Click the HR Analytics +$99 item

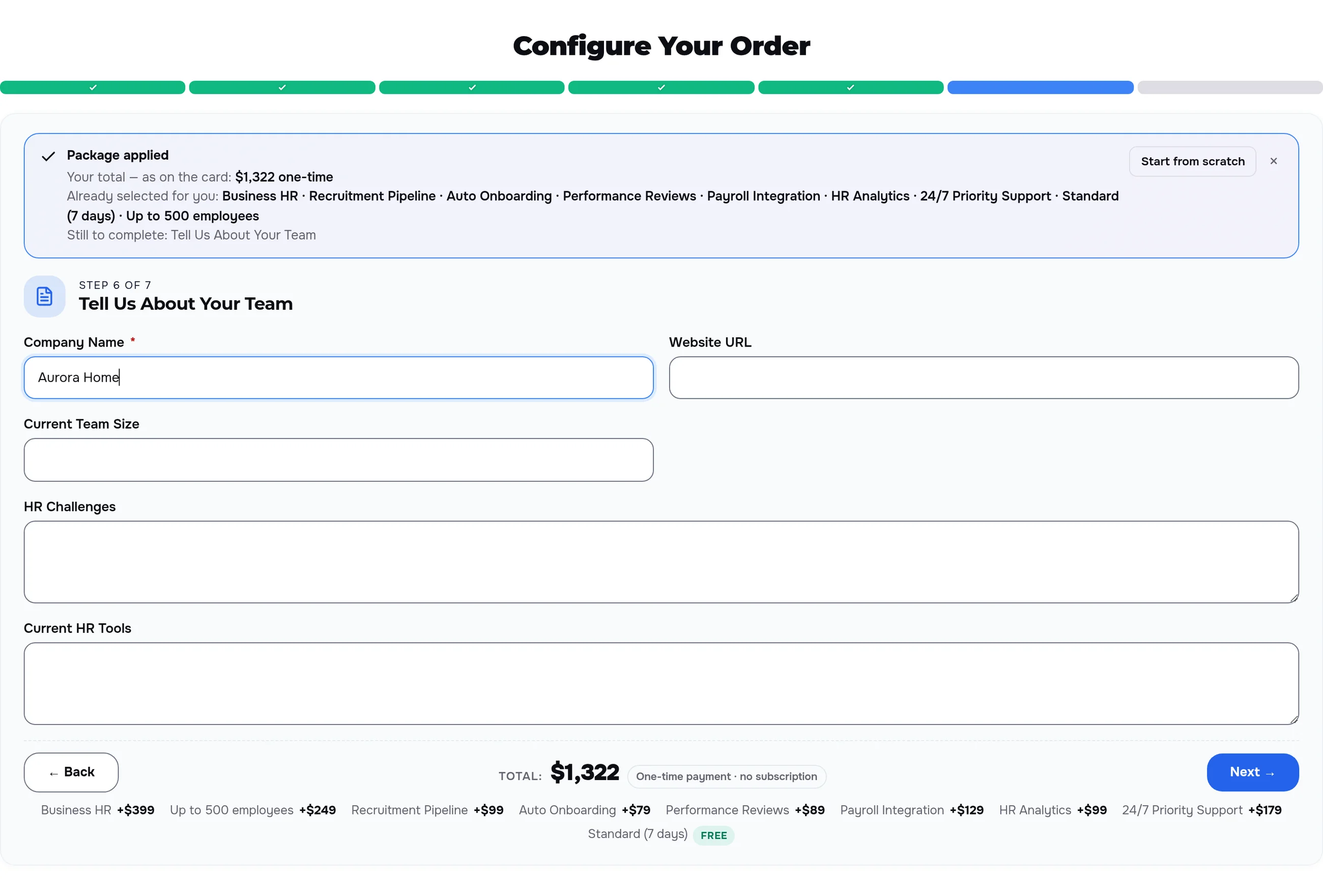click(1053, 810)
